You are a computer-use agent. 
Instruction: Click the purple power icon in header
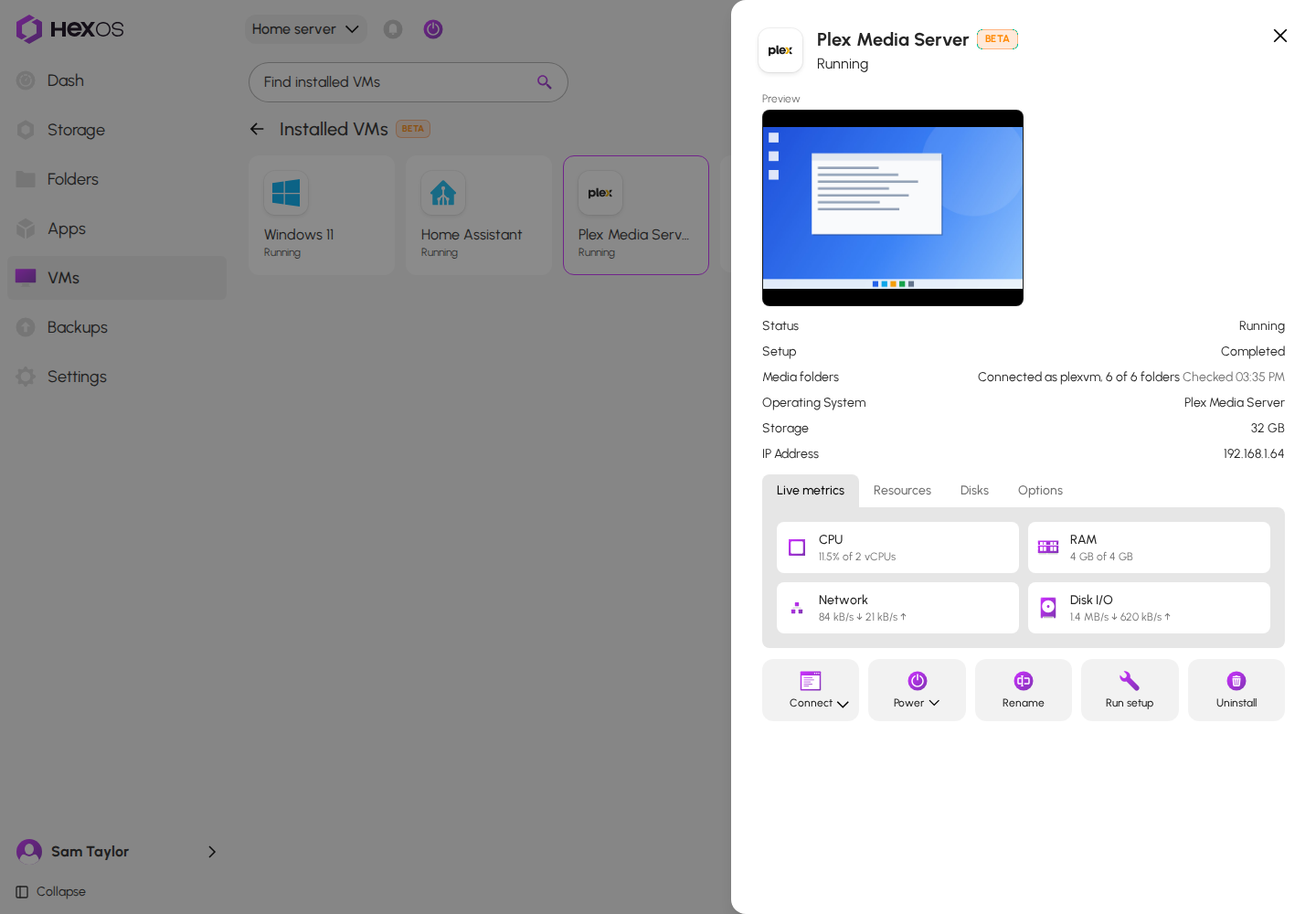[x=433, y=29]
